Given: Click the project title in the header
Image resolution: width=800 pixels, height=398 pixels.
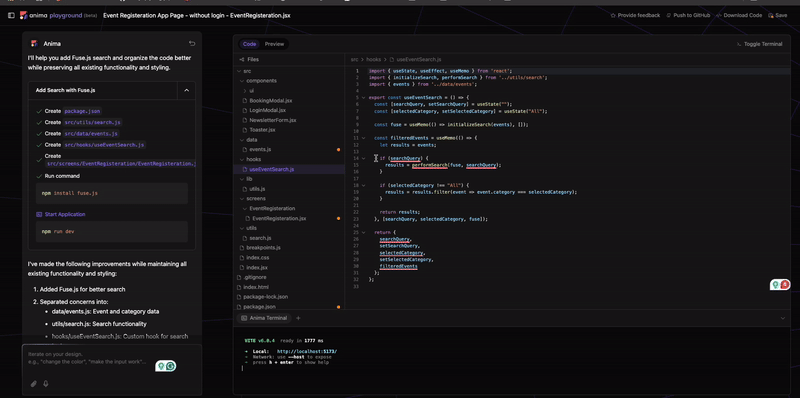Looking at the screenshot, I should tap(197, 15).
